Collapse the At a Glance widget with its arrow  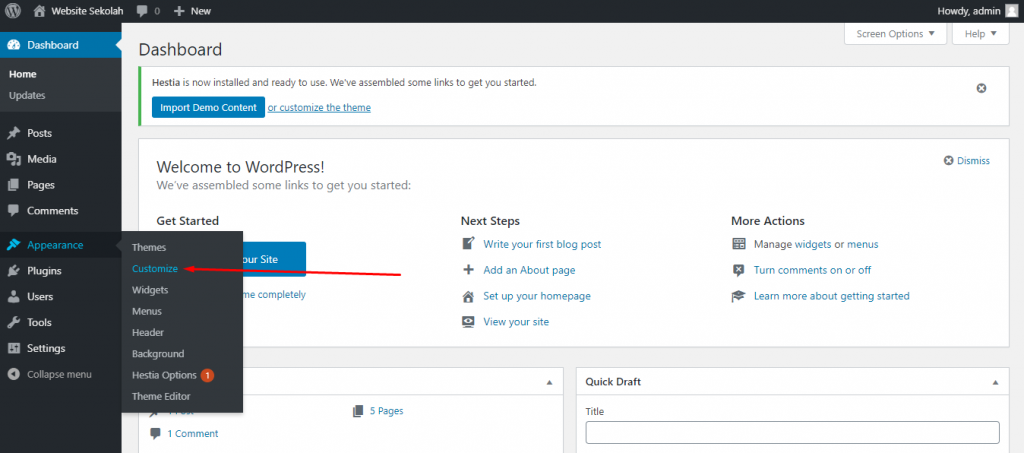tap(549, 382)
